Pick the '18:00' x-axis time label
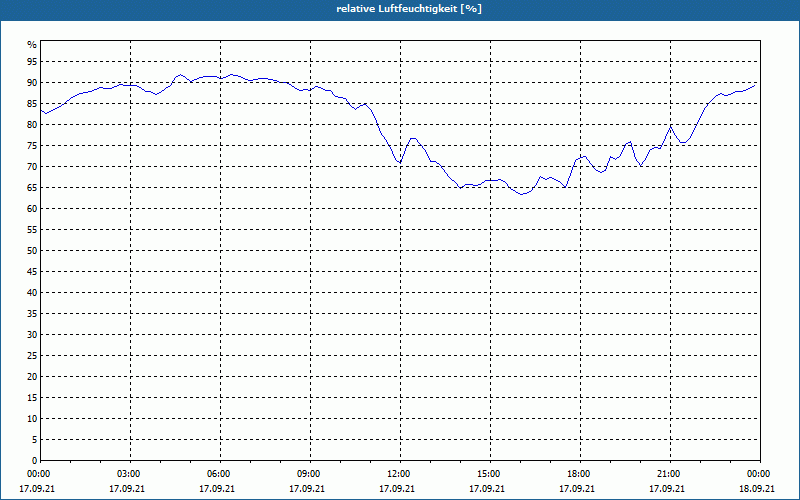800x500 pixels. coord(580,474)
